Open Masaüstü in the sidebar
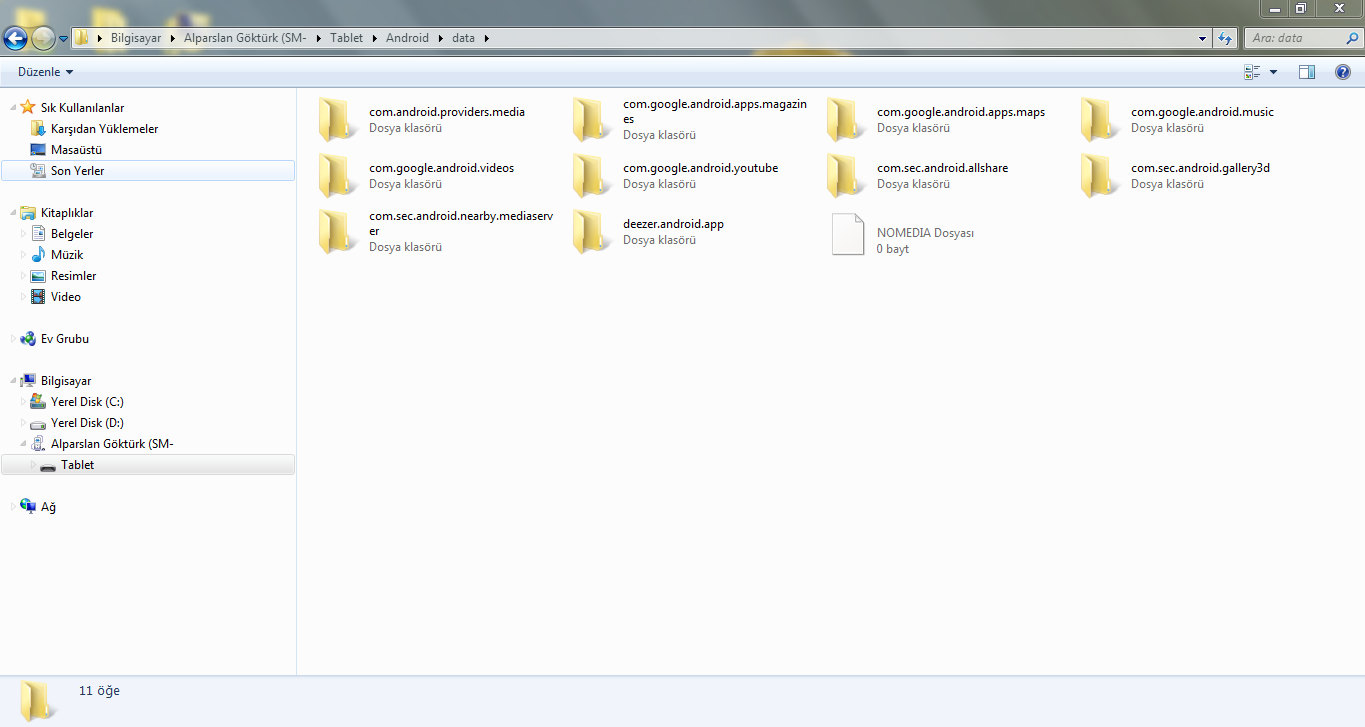This screenshot has width=1365, height=727. [x=76, y=149]
